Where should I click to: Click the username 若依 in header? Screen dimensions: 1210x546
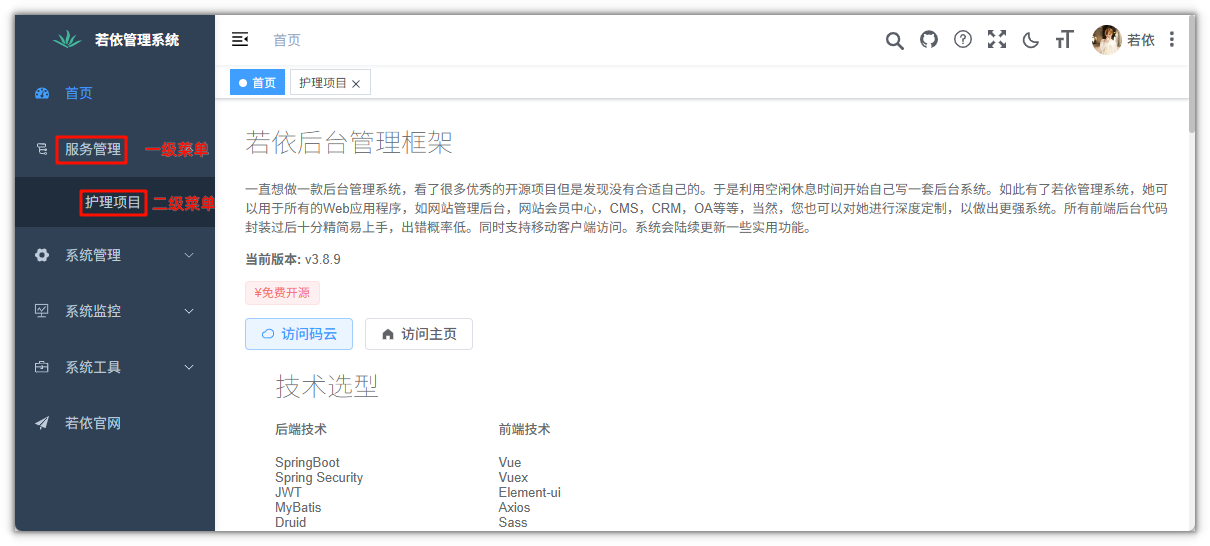[x=1141, y=40]
